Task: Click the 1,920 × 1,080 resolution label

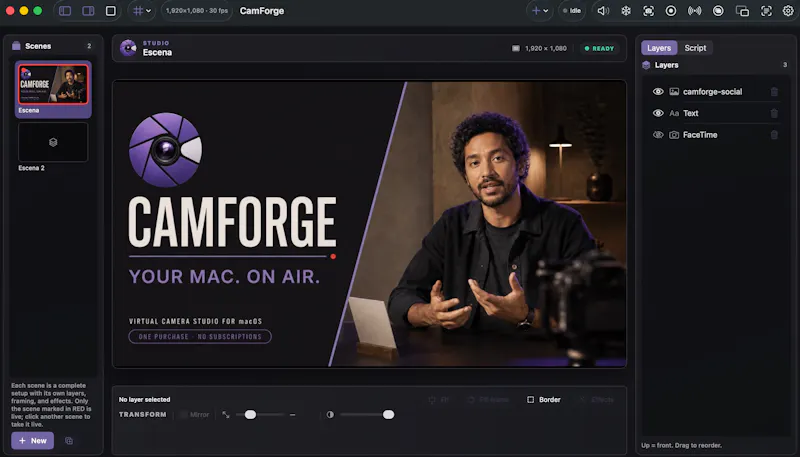Action: tap(545, 48)
